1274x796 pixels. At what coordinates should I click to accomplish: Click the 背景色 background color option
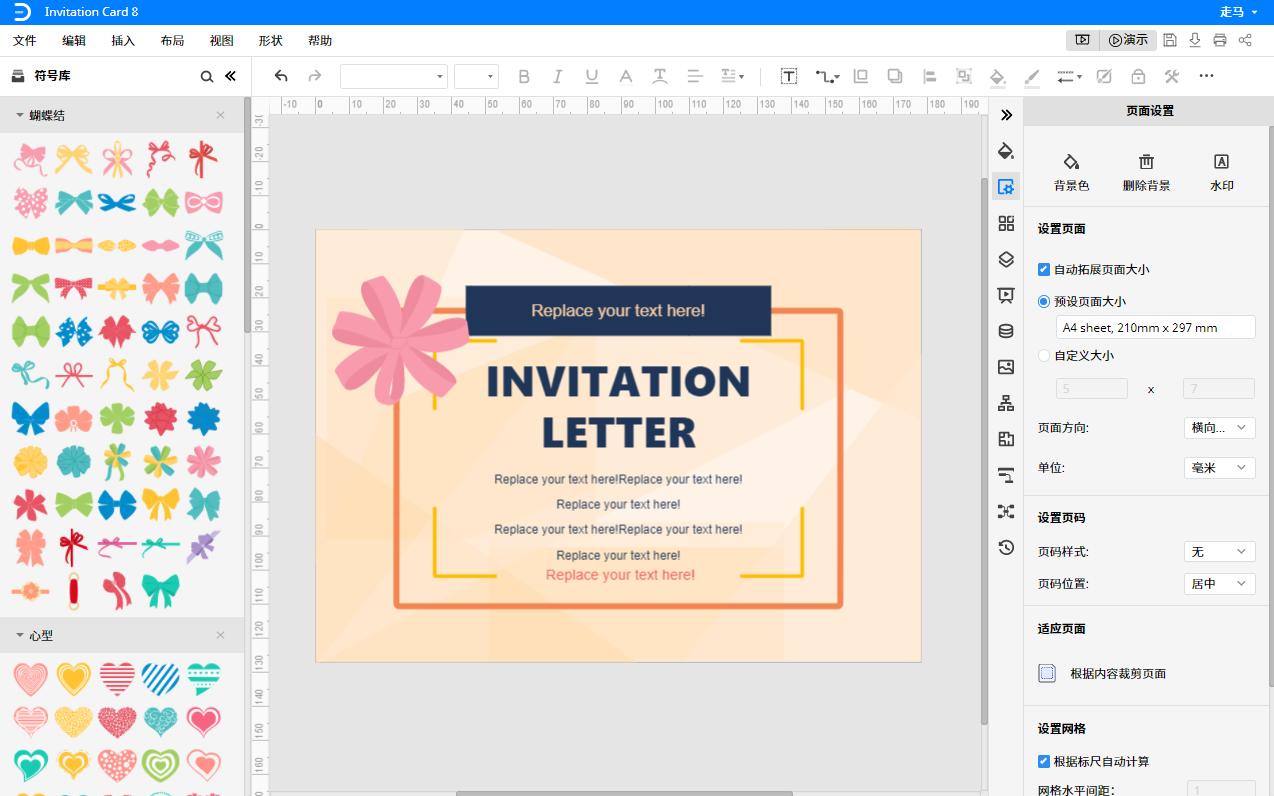pos(1071,172)
